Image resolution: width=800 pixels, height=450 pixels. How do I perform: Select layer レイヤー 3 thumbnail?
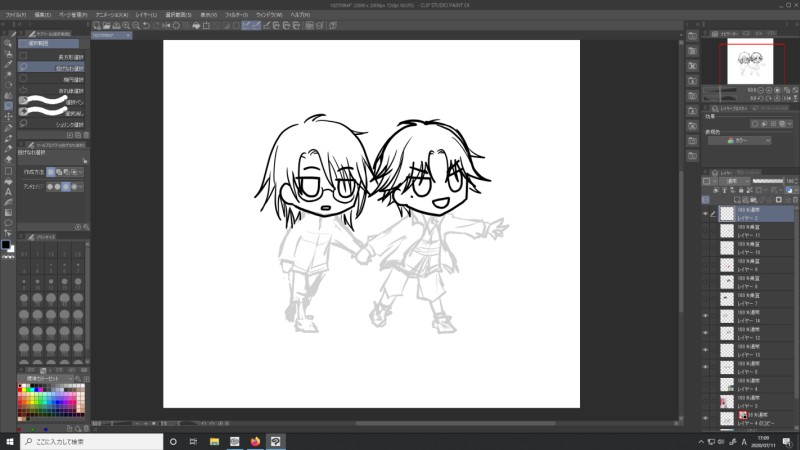[727, 402]
